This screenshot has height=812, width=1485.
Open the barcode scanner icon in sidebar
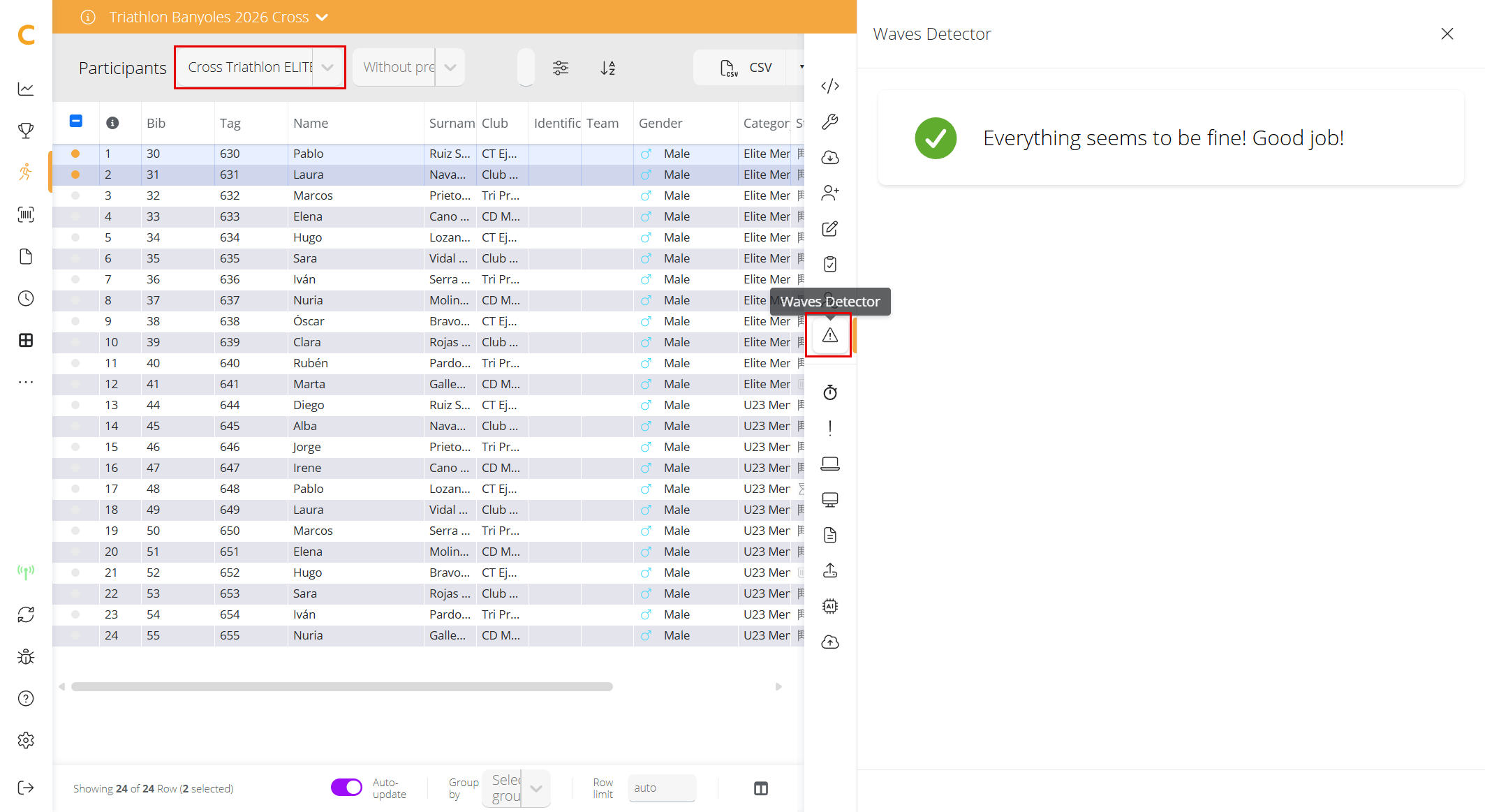coord(26,214)
